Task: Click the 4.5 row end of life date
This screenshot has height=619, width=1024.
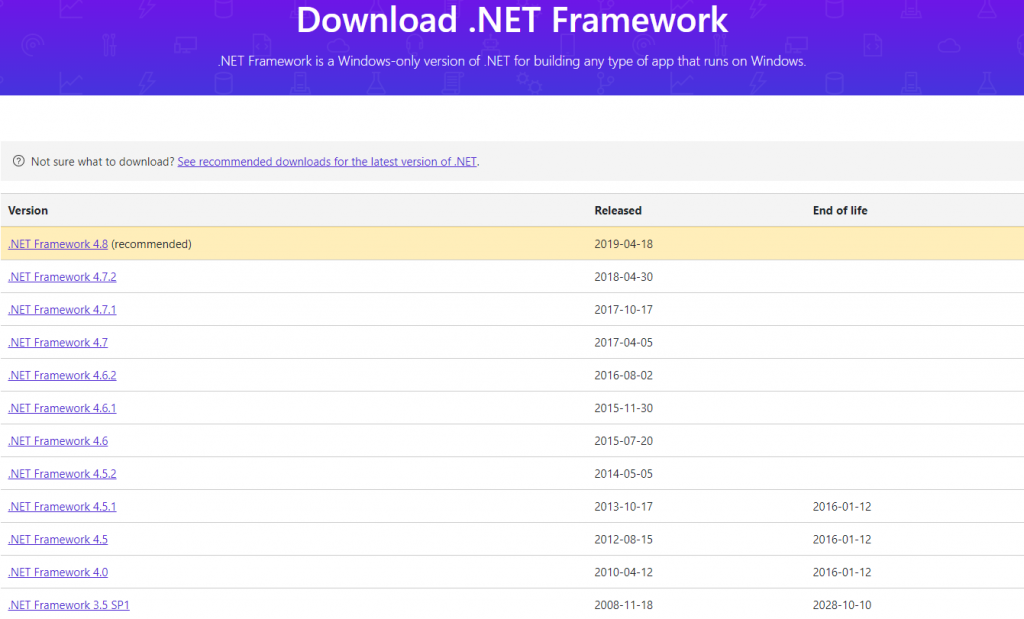Action: pyautogui.click(x=842, y=539)
